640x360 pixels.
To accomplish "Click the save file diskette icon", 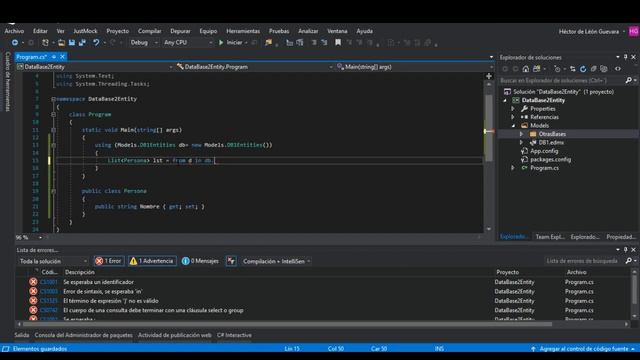I will [72, 42].
